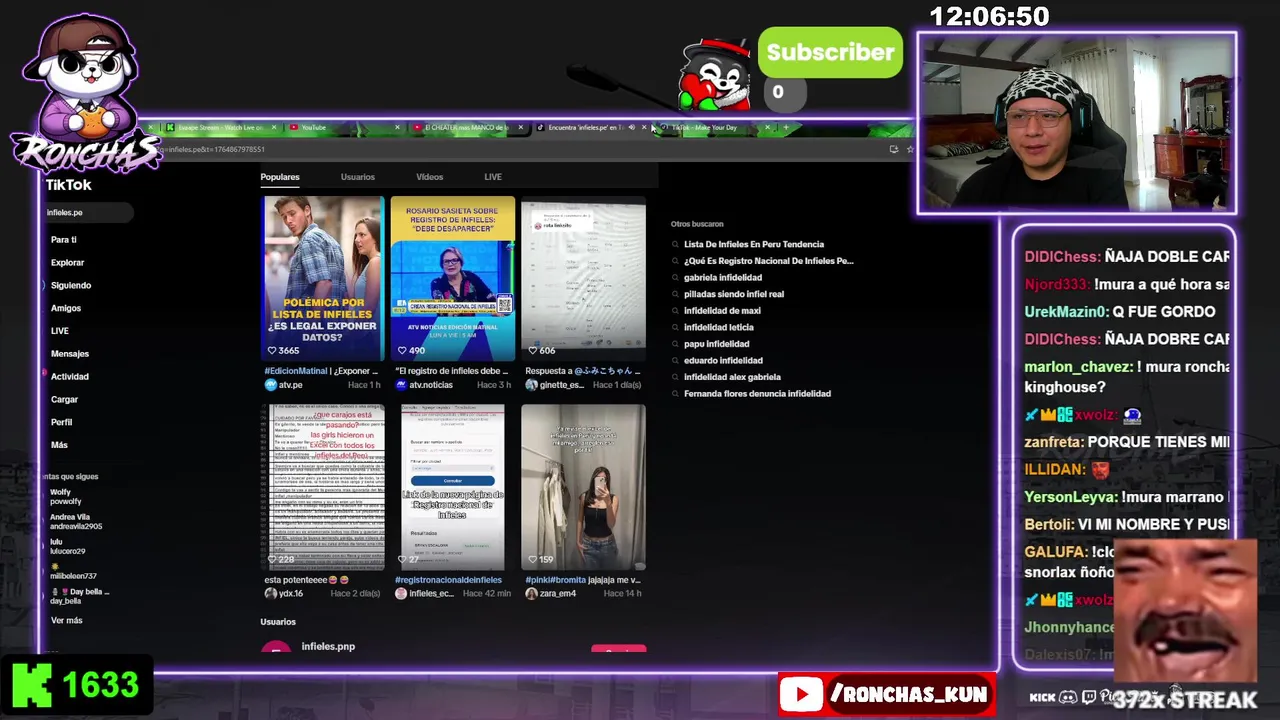
Task: Open a new browser tab
Action: (x=786, y=128)
